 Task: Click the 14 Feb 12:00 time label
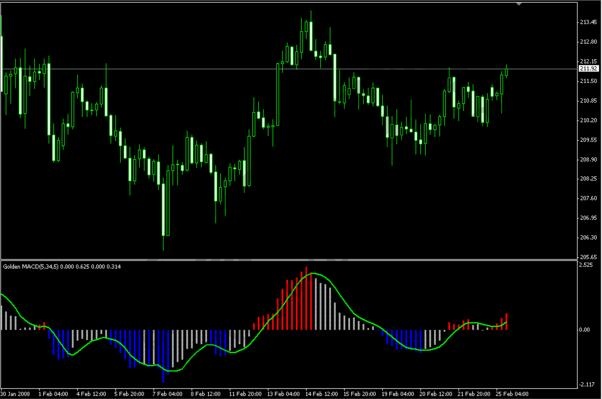point(321,394)
